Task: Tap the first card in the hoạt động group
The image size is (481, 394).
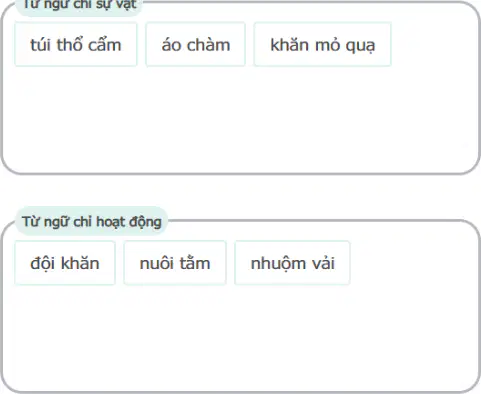Action: pyautogui.click(x=65, y=263)
